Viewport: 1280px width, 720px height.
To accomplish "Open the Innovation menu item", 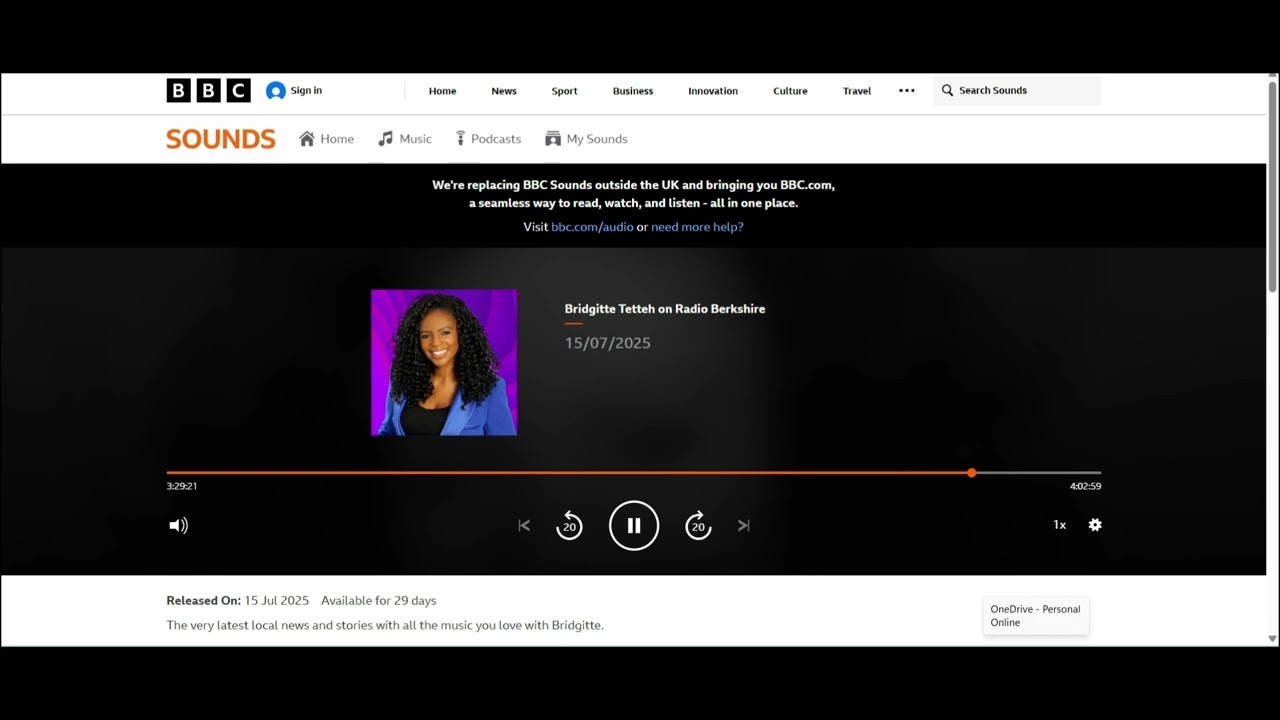I will 713,91.
